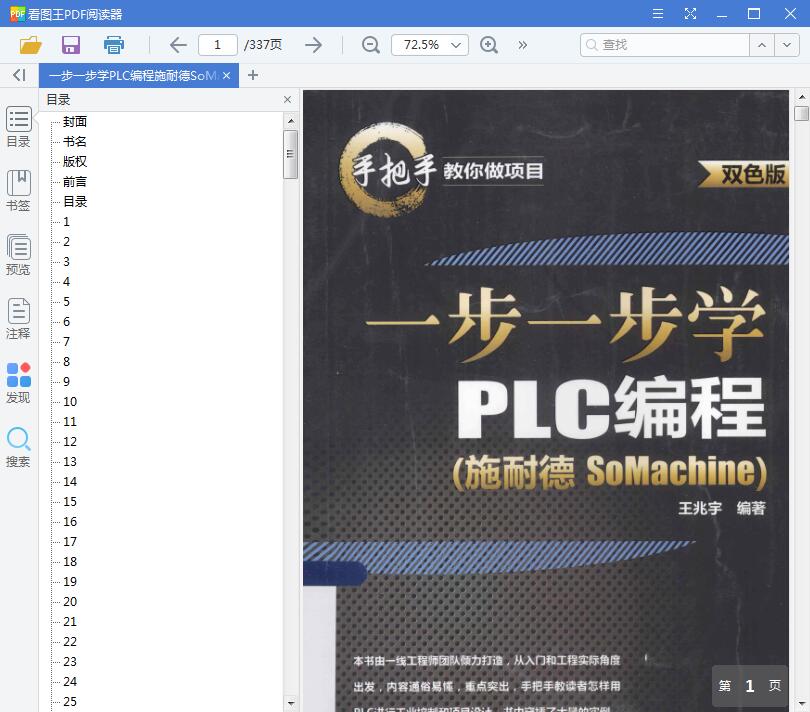This screenshot has height=712, width=810.
Task: Open the zoom level 72.5% dropdown
Action: click(x=430, y=45)
